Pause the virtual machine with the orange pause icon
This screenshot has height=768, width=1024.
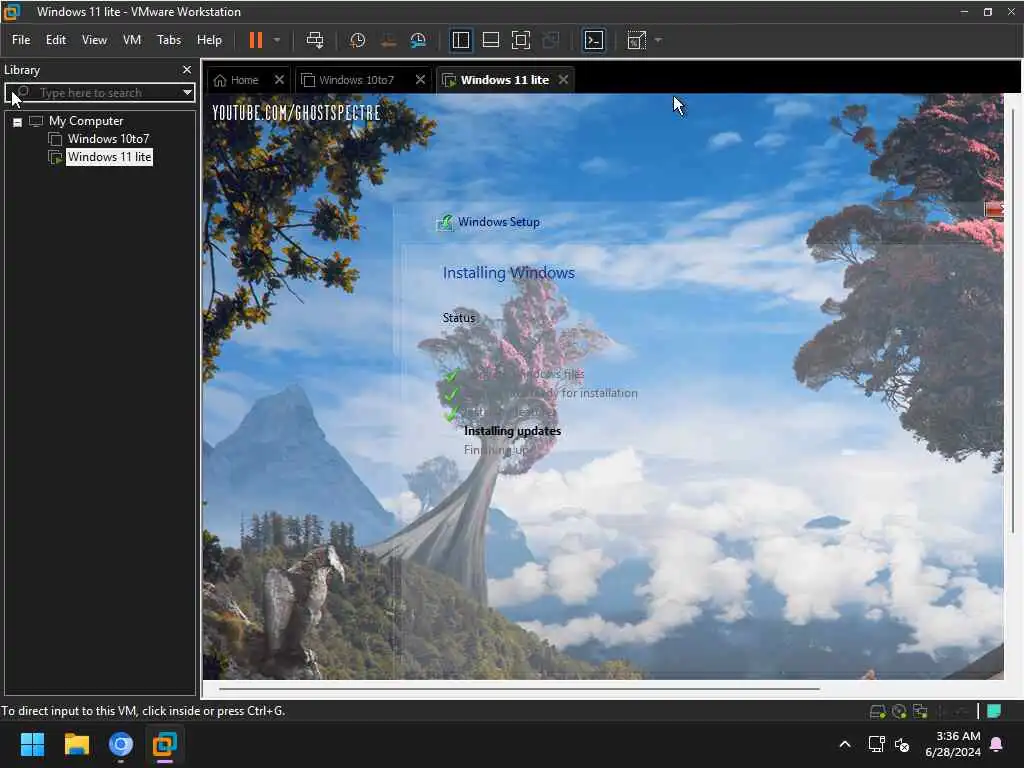click(x=255, y=40)
